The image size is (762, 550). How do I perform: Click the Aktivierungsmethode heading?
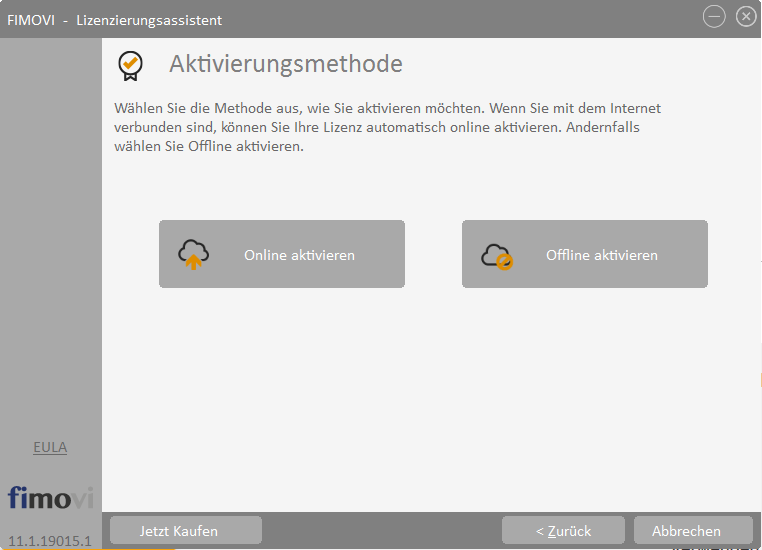point(286,64)
